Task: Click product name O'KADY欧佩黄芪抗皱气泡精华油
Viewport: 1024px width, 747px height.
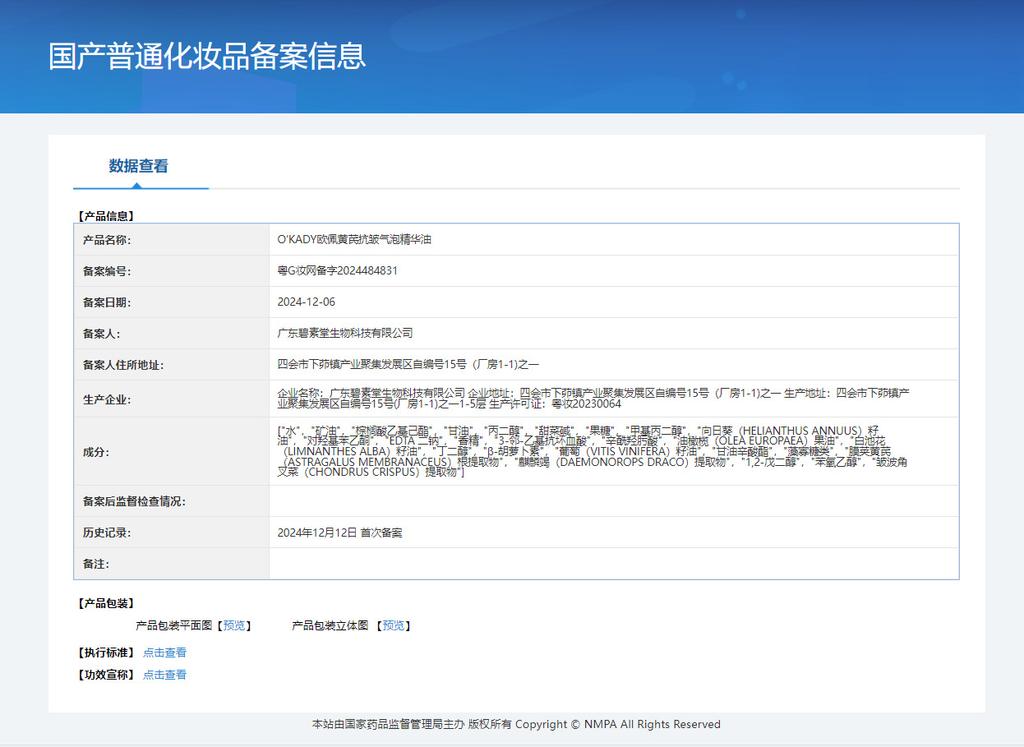Action: click(x=354, y=239)
